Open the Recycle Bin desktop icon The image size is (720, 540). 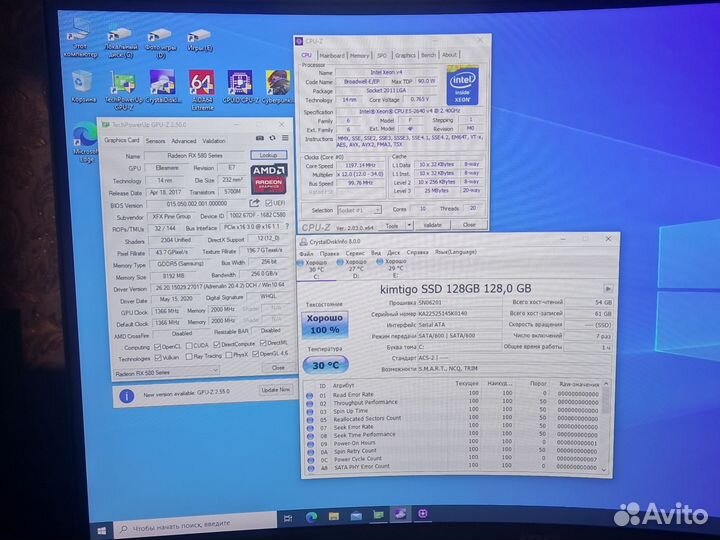(83, 87)
